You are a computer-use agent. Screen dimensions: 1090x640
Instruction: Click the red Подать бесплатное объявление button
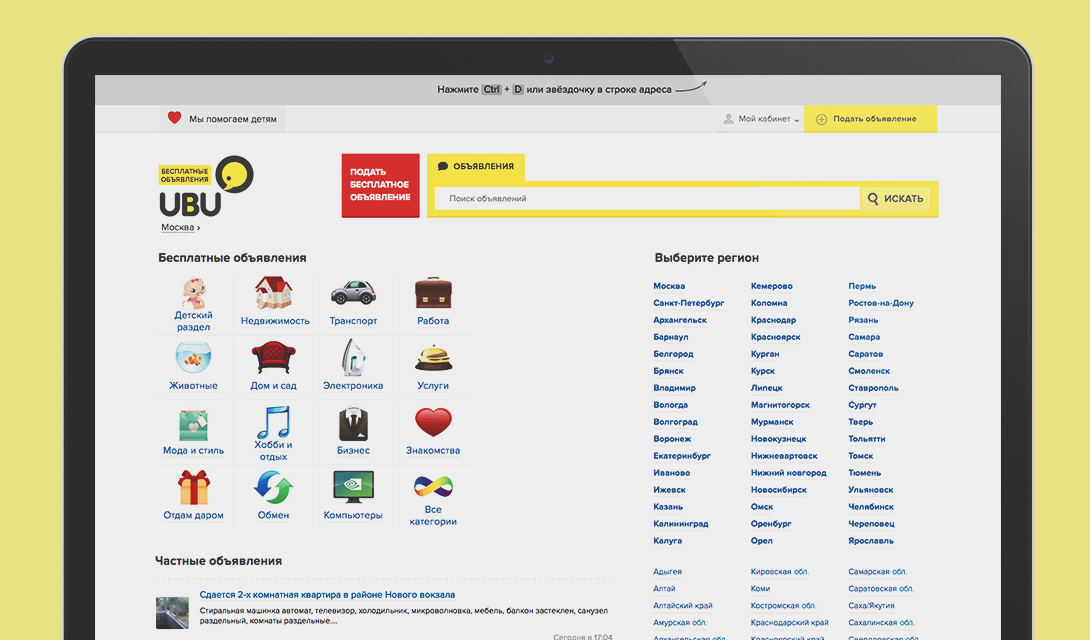tap(380, 185)
